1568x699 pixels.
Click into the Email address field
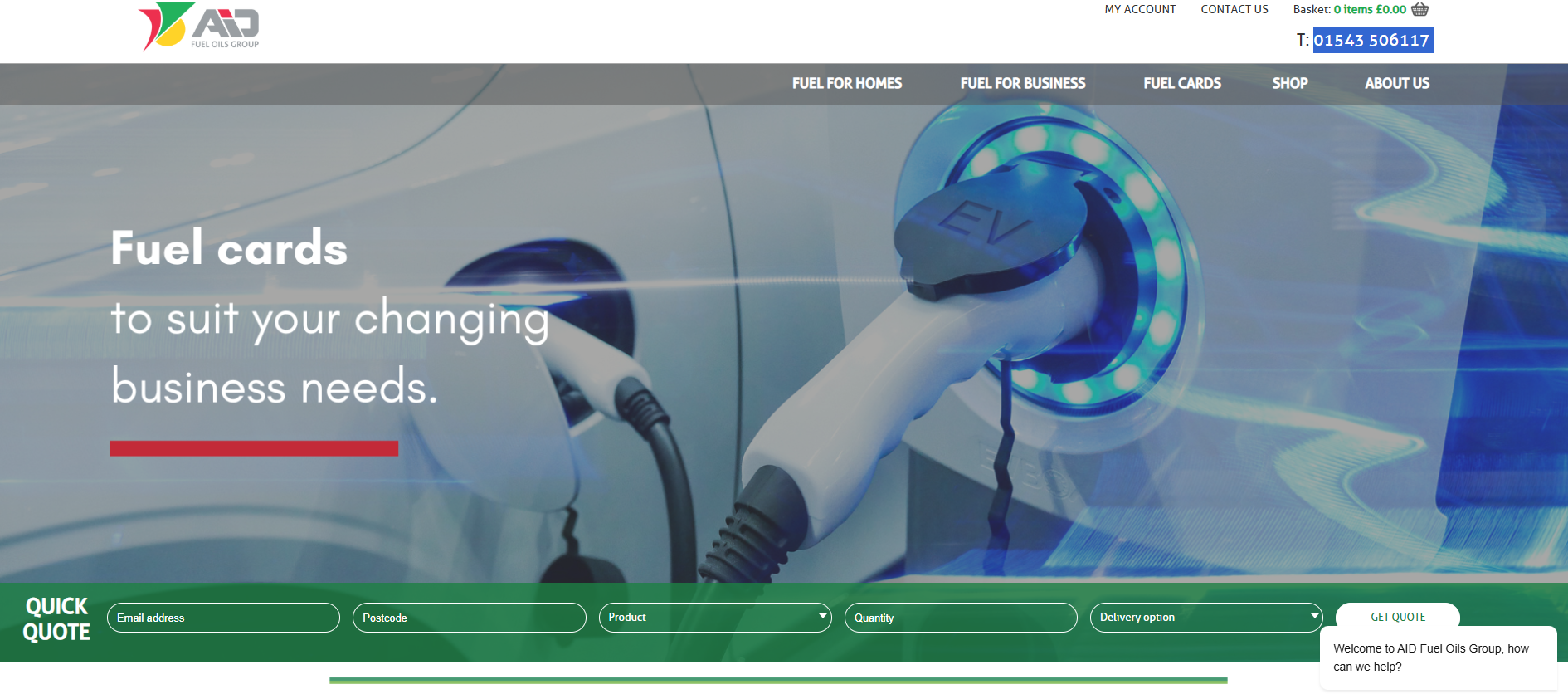pos(223,618)
